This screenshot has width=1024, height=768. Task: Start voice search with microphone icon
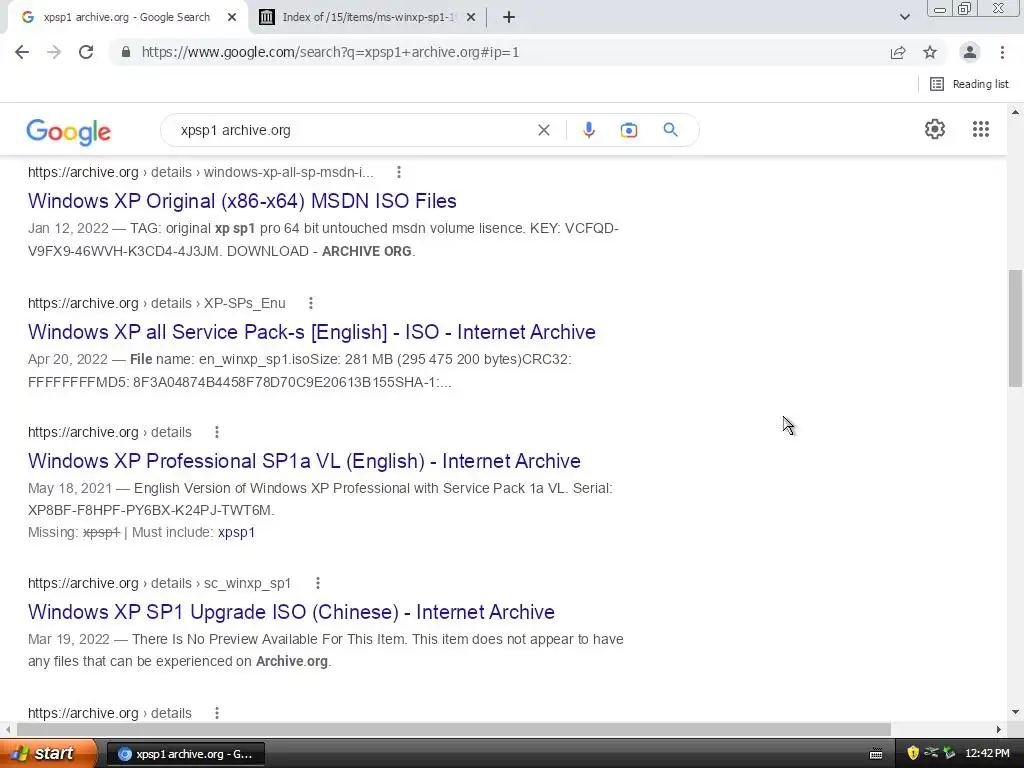tap(588, 130)
